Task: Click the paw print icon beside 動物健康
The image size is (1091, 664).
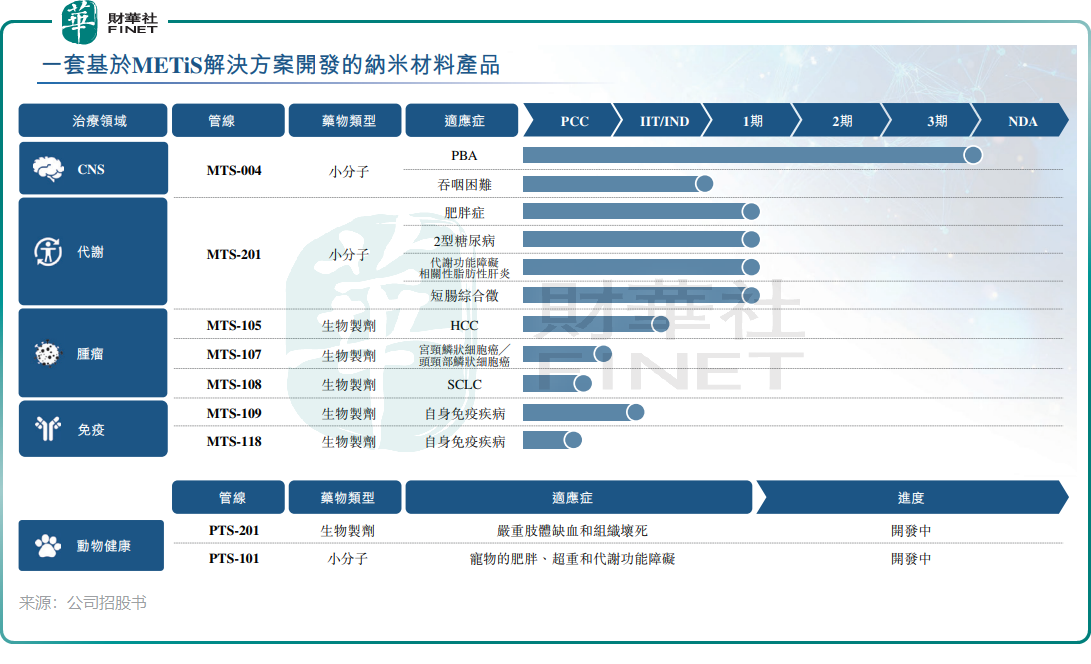Action: (47, 546)
